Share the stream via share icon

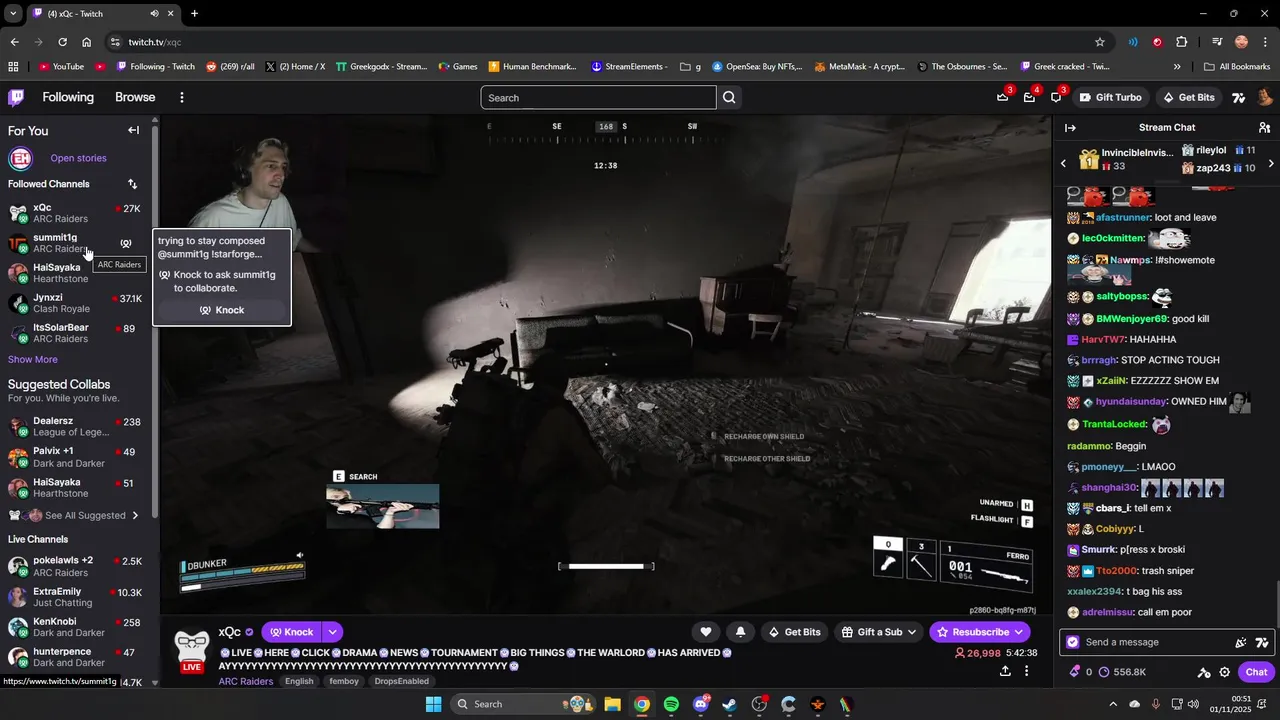[1004, 671]
